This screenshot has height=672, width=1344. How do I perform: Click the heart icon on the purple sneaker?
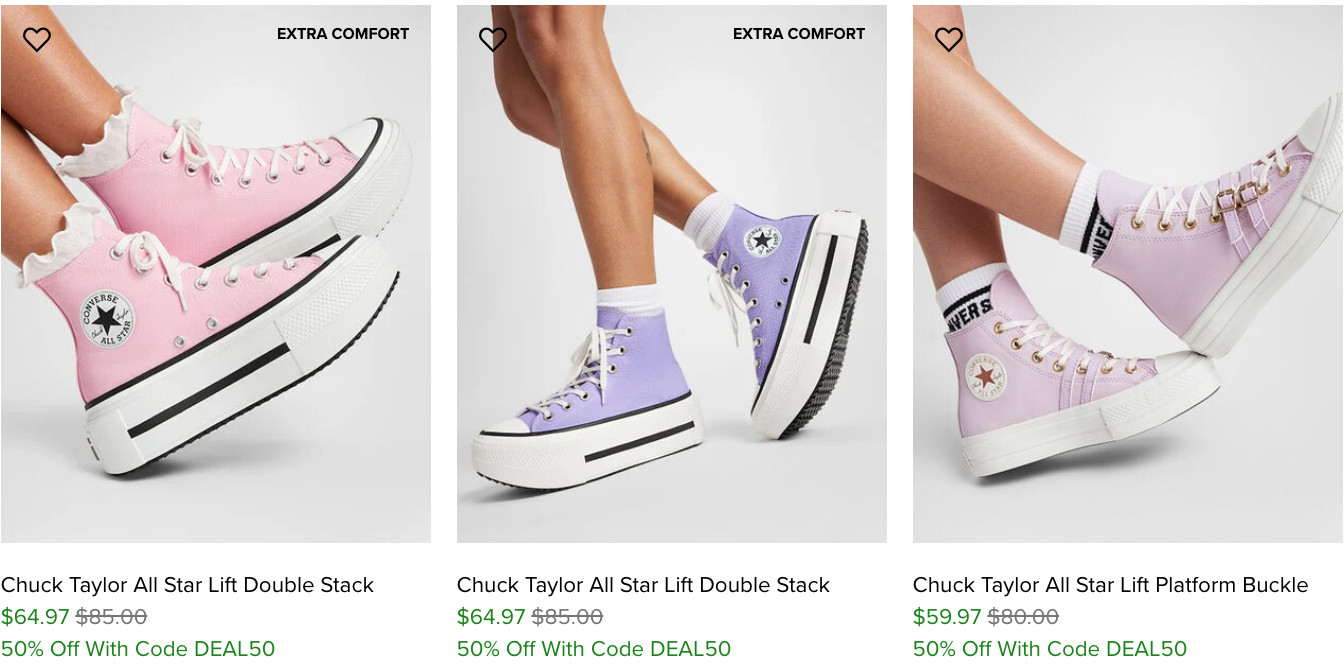click(493, 39)
